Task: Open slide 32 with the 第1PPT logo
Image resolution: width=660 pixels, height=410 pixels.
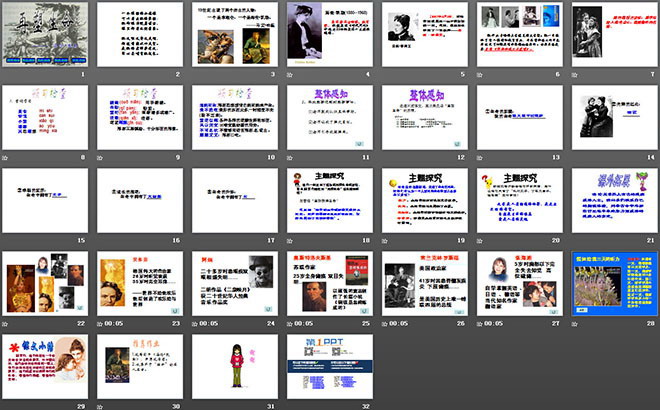Action: (x=327, y=366)
